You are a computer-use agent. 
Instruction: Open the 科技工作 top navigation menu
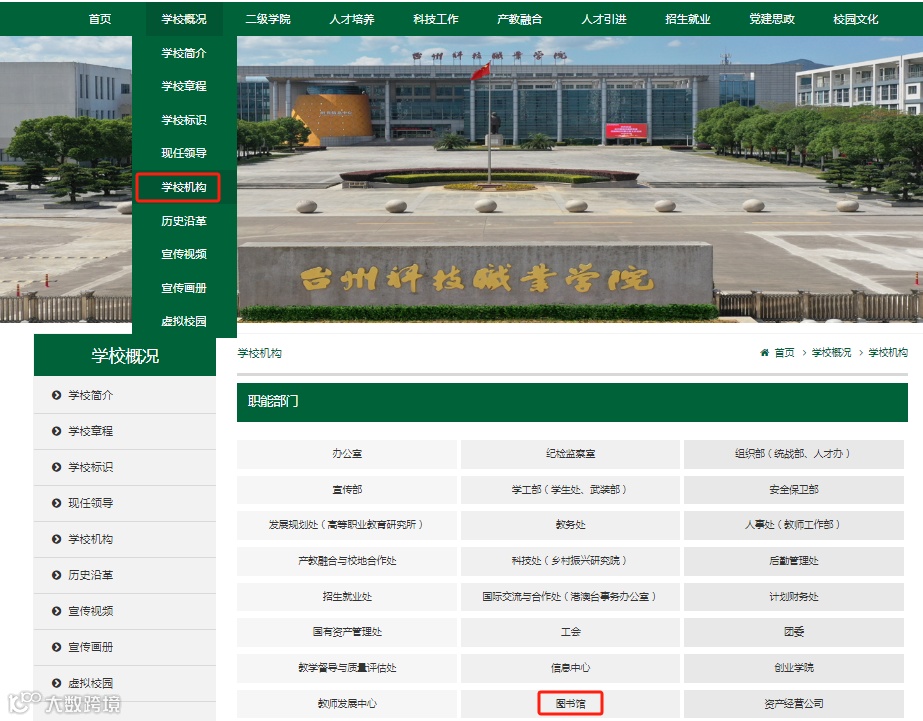(x=436, y=19)
